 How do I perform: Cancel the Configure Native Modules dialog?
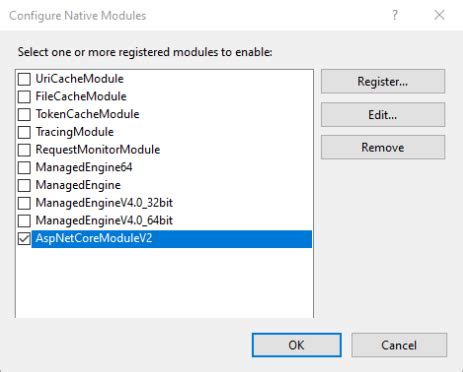[399, 345]
